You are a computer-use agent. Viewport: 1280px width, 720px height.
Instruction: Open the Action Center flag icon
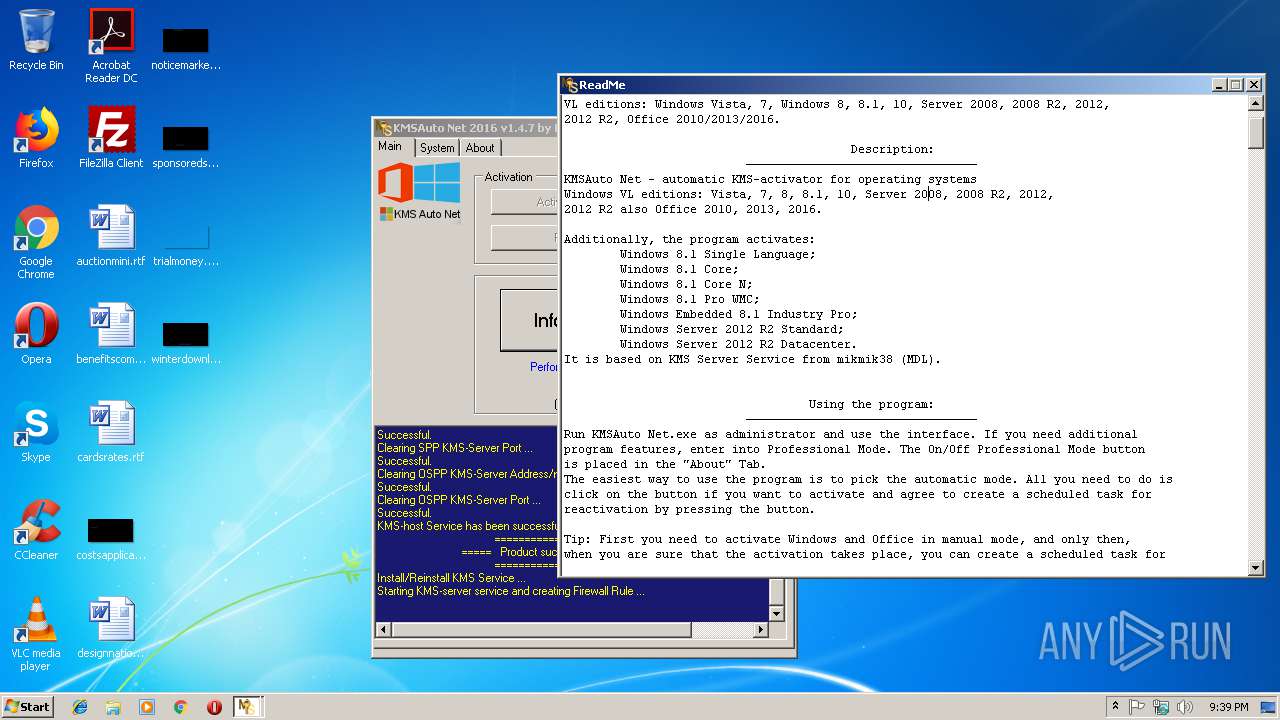[1137, 707]
